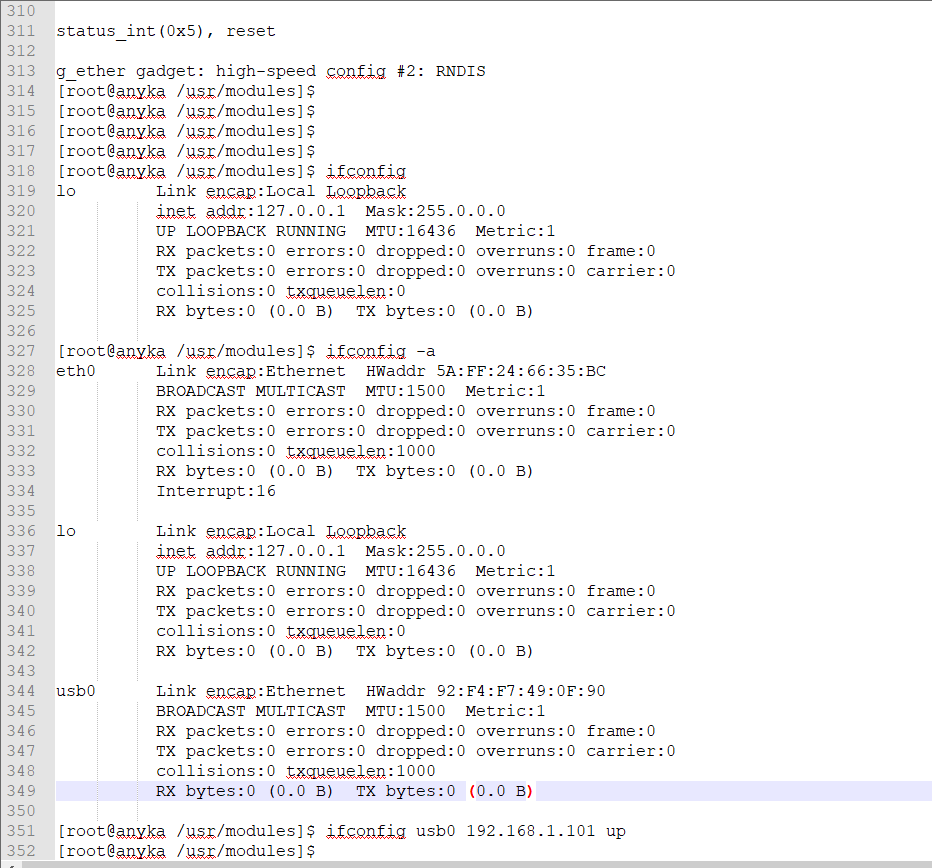Click 'UP LOOPBACK RUNNING' on line 321
The height and width of the screenshot is (868, 932).
click(x=251, y=231)
